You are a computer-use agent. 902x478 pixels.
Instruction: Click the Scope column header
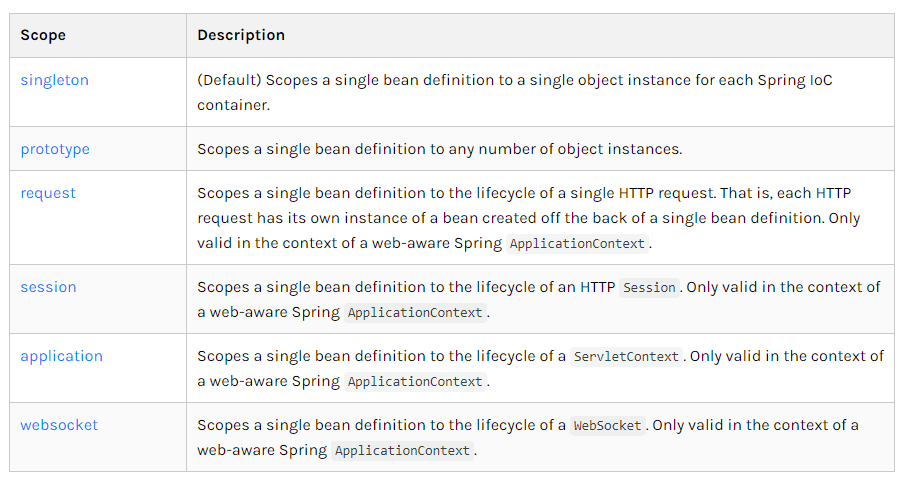(x=43, y=35)
